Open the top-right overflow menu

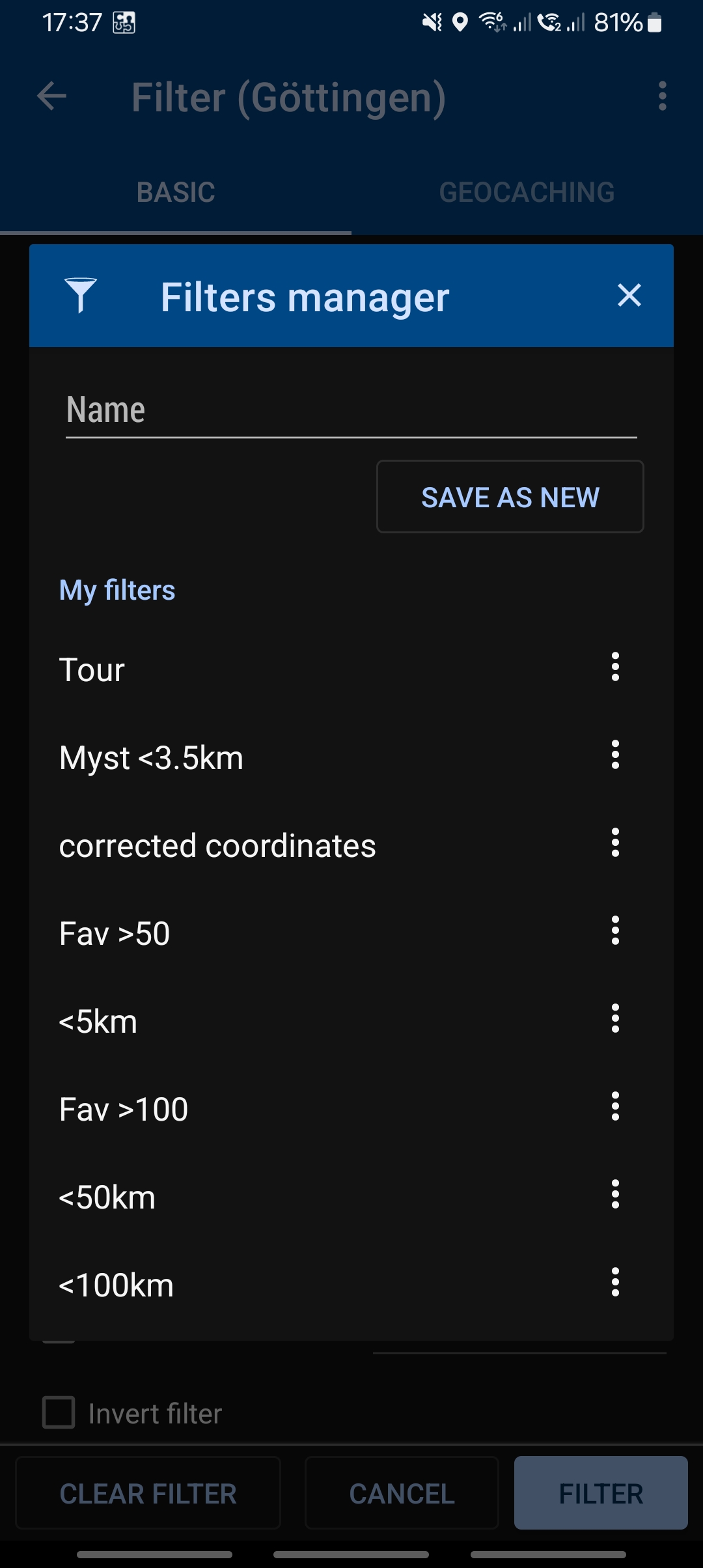(x=662, y=96)
